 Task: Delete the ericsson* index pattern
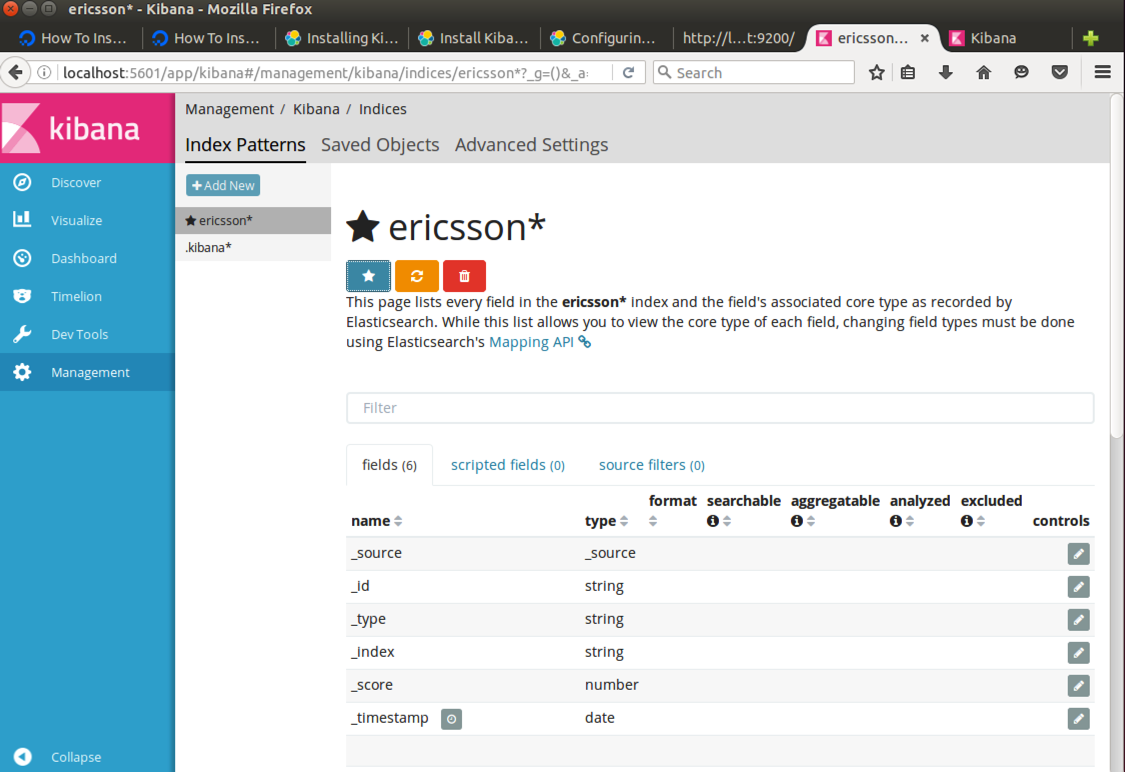coord(464,276)
